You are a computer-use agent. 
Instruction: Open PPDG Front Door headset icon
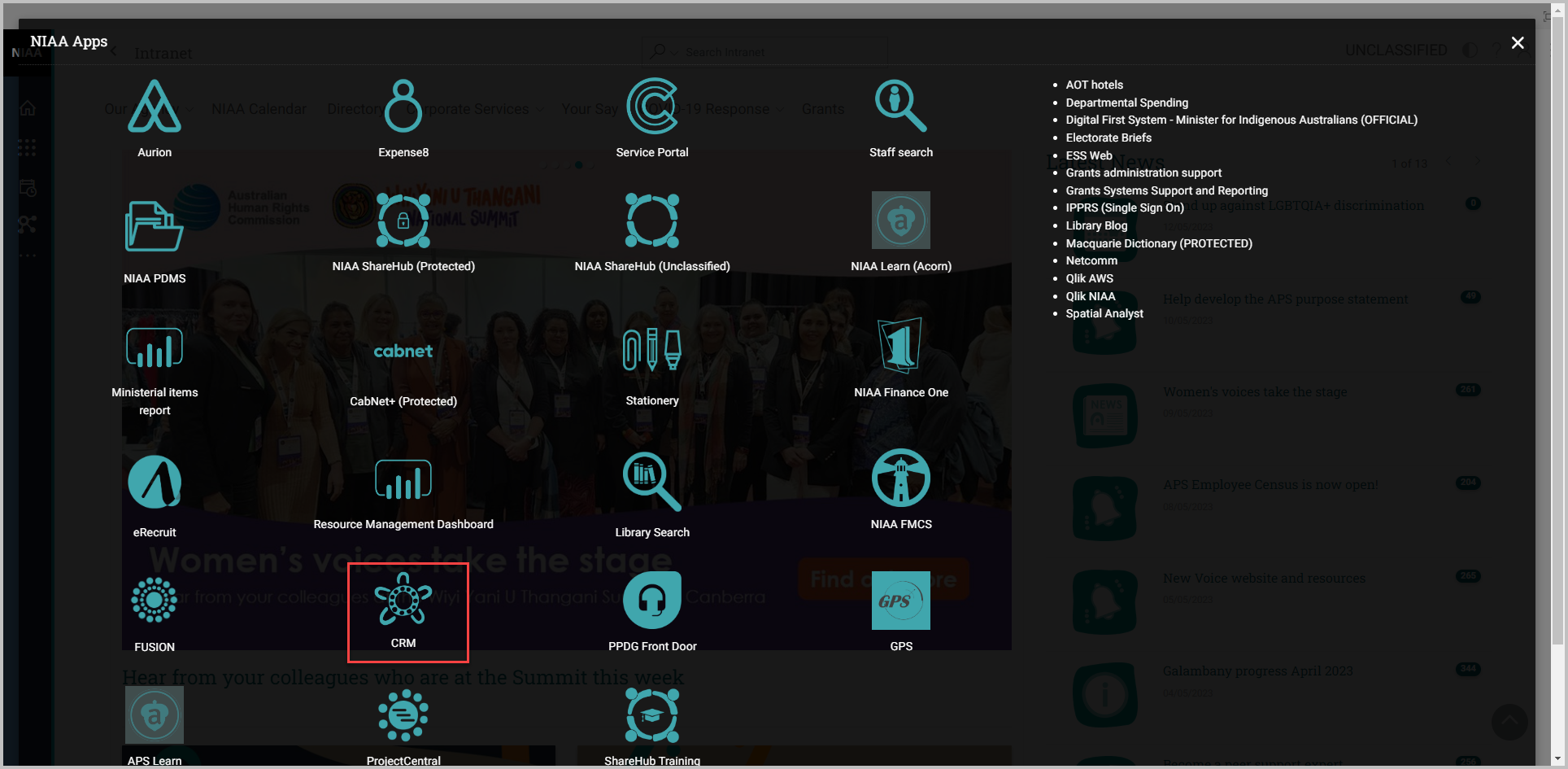(x=652, y=601)
